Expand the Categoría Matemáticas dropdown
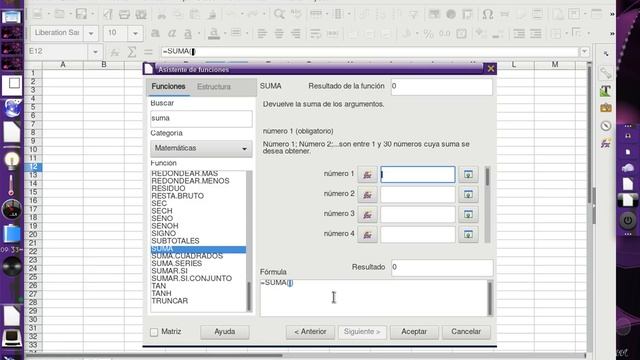The image size is (640, 360). (201, 149)
